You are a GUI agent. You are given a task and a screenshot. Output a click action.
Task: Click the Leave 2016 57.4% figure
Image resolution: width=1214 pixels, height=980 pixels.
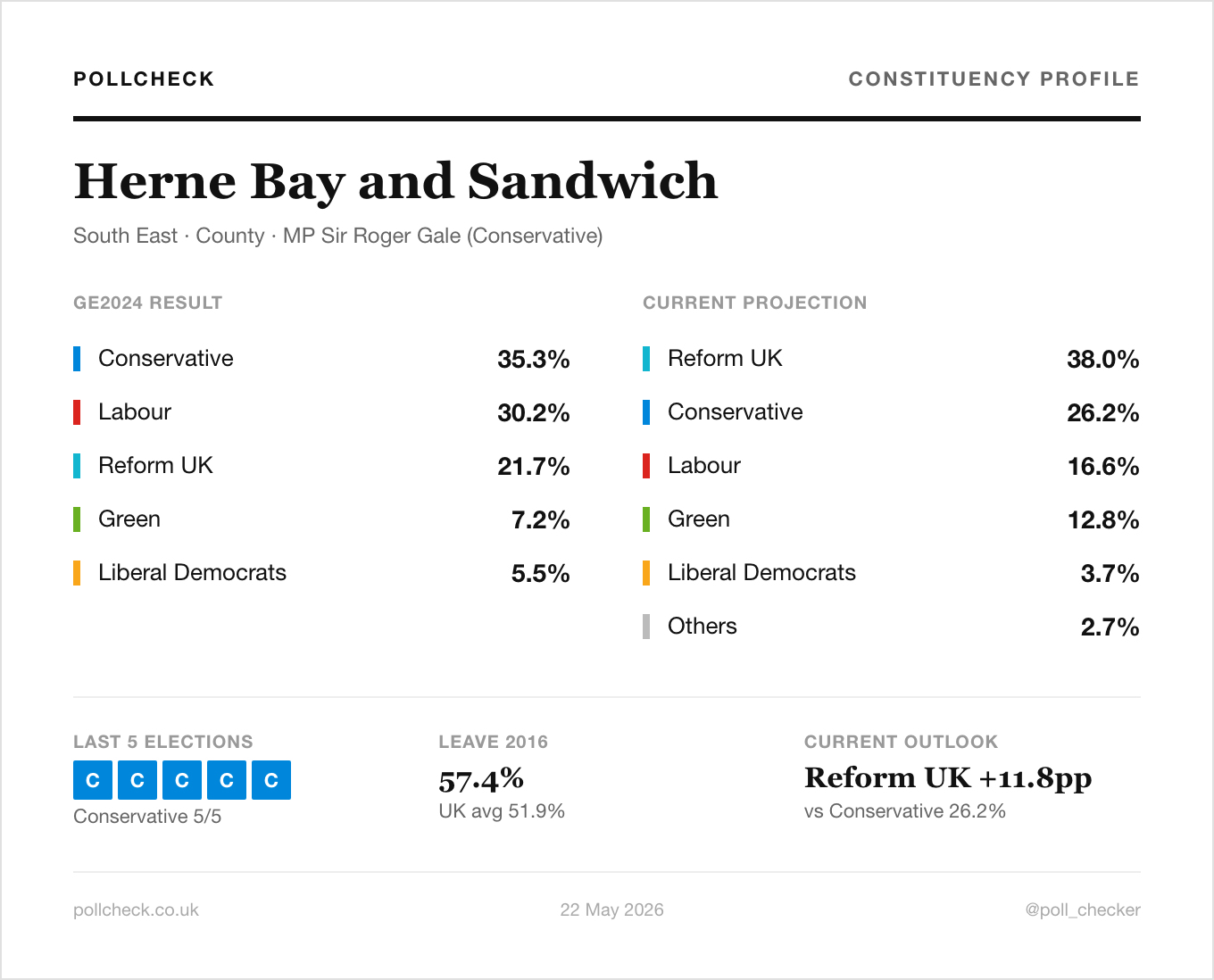tap(481, 779)
